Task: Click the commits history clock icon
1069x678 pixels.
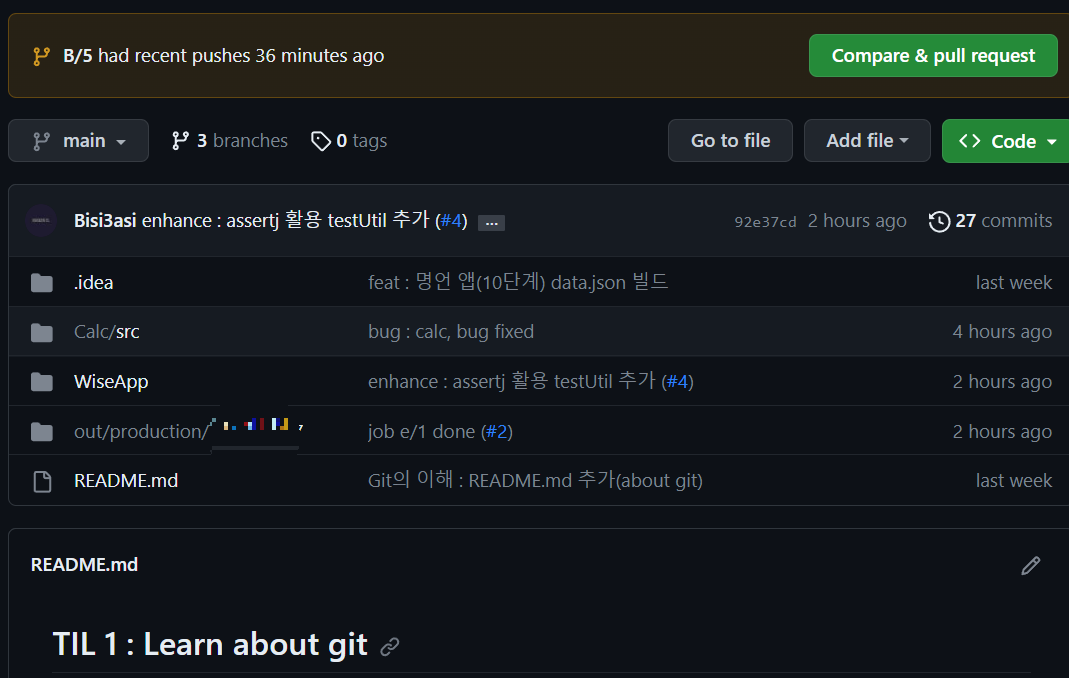Action: point(939,221)
